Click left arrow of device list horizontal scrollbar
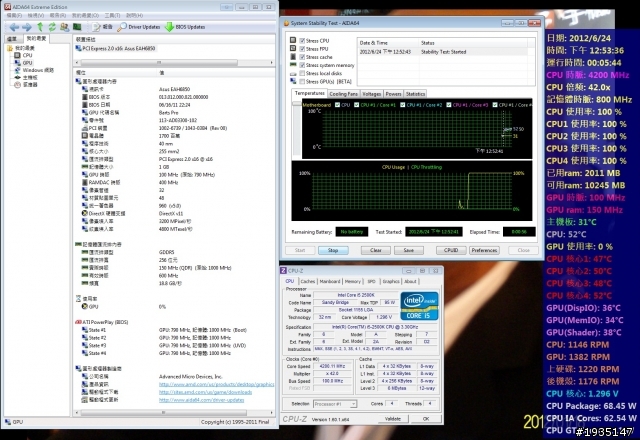640x440 pixels. click(x=77, y=62)
